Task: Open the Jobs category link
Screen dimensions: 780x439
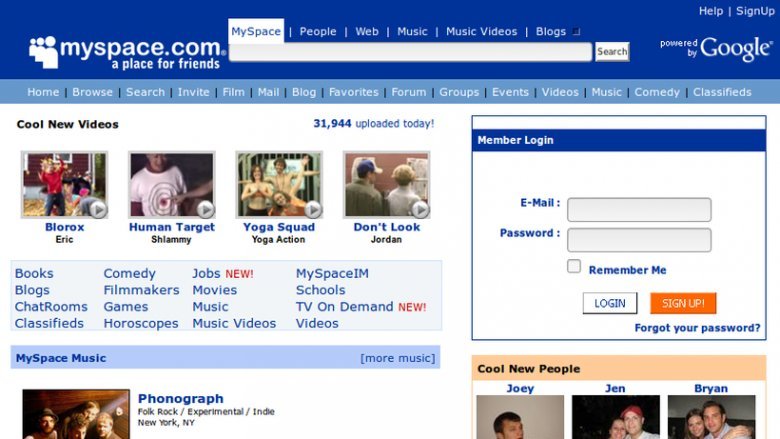Action: point(206,273)
